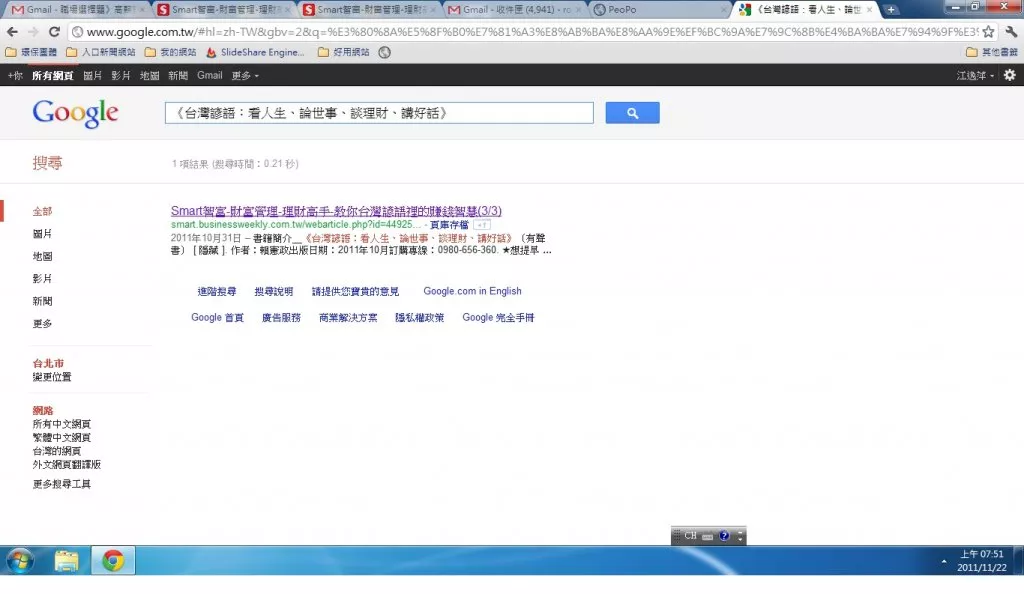Click the 廣告服務 link
Image resolution: width=1024 pixels, height=594 pixels.
pos(281,318)
